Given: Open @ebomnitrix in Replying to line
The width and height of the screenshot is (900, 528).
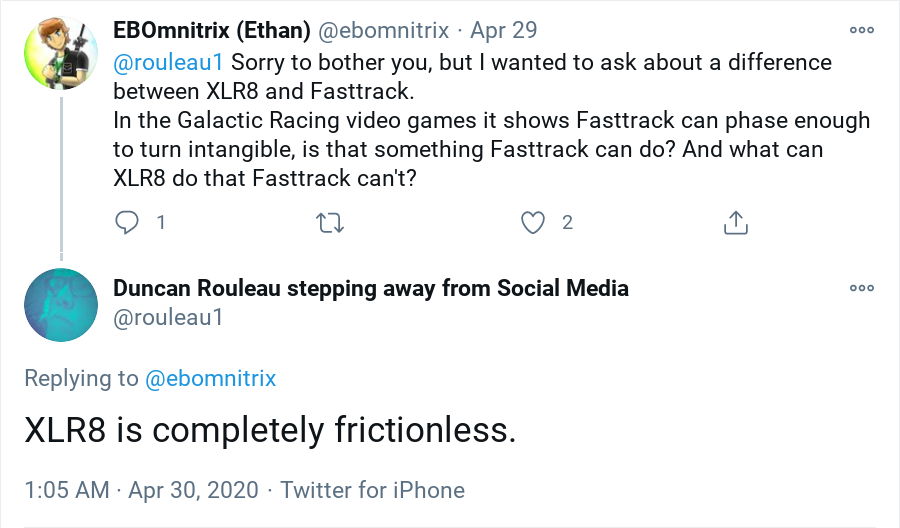Looking at the screenshot, I should click(x=211, y=378).
